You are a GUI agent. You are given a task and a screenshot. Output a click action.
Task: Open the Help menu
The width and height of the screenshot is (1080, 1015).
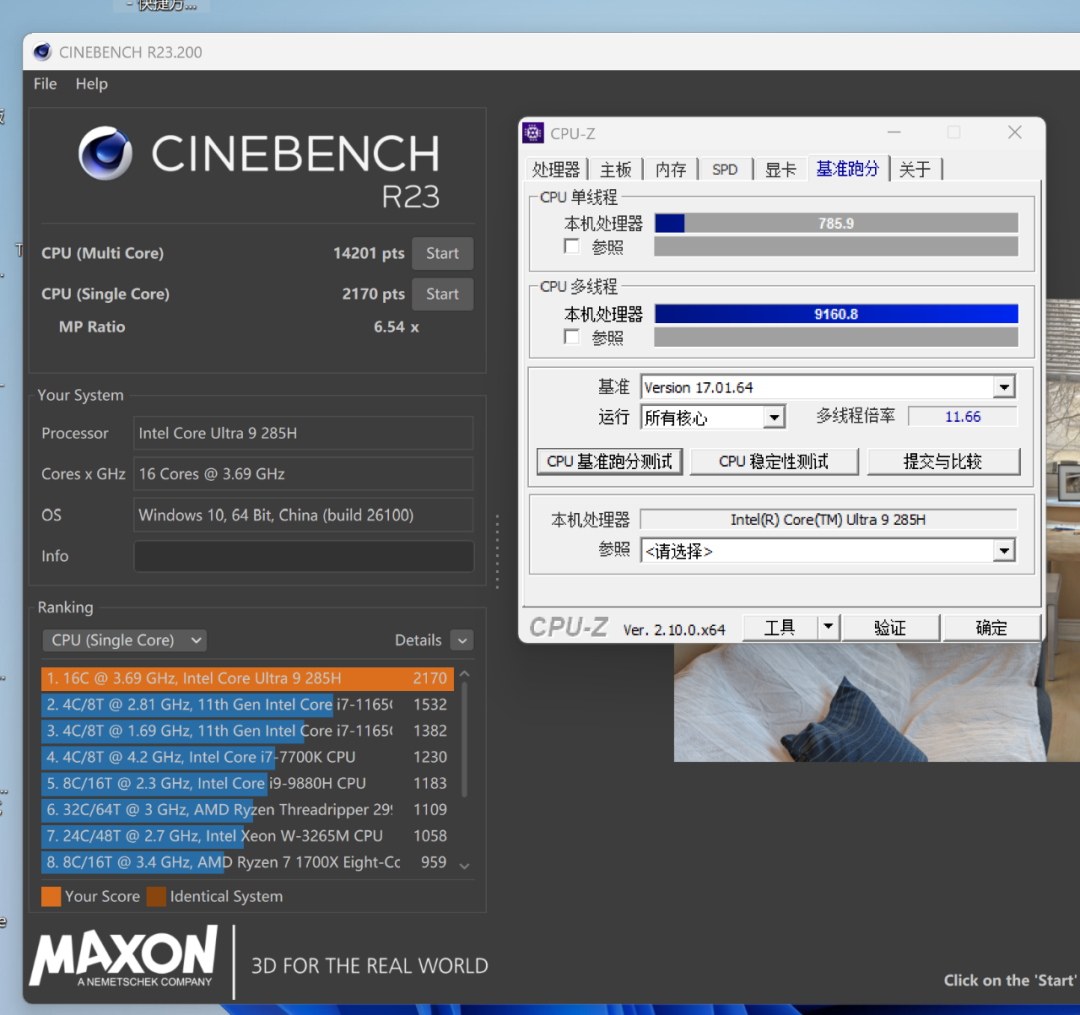point(92,84)
